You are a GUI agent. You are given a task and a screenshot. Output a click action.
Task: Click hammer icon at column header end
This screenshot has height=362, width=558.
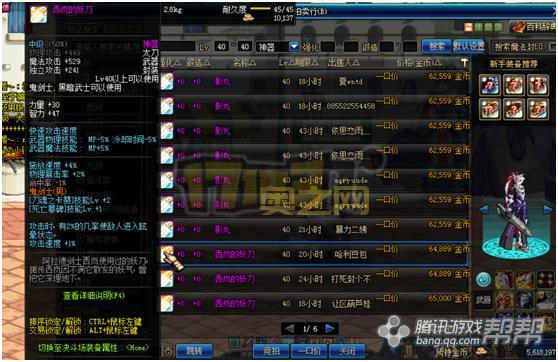[x=464, y=63]
